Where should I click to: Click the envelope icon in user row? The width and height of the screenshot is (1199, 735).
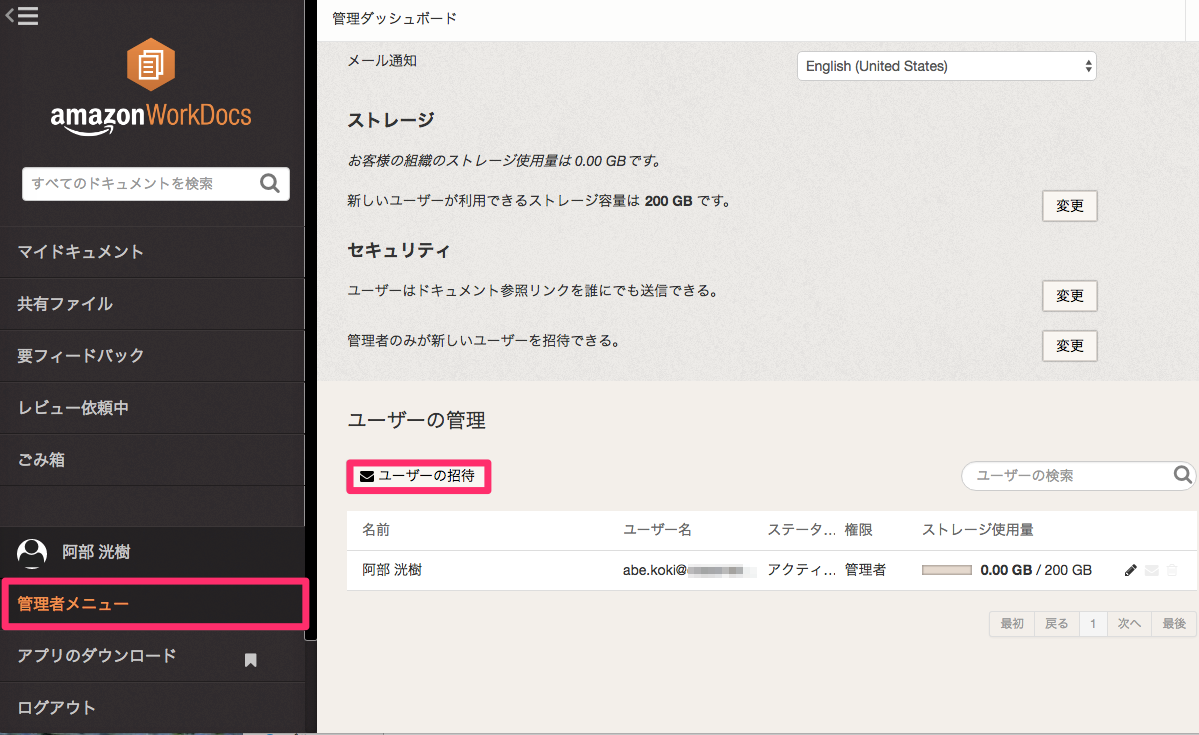point(1152,570)
